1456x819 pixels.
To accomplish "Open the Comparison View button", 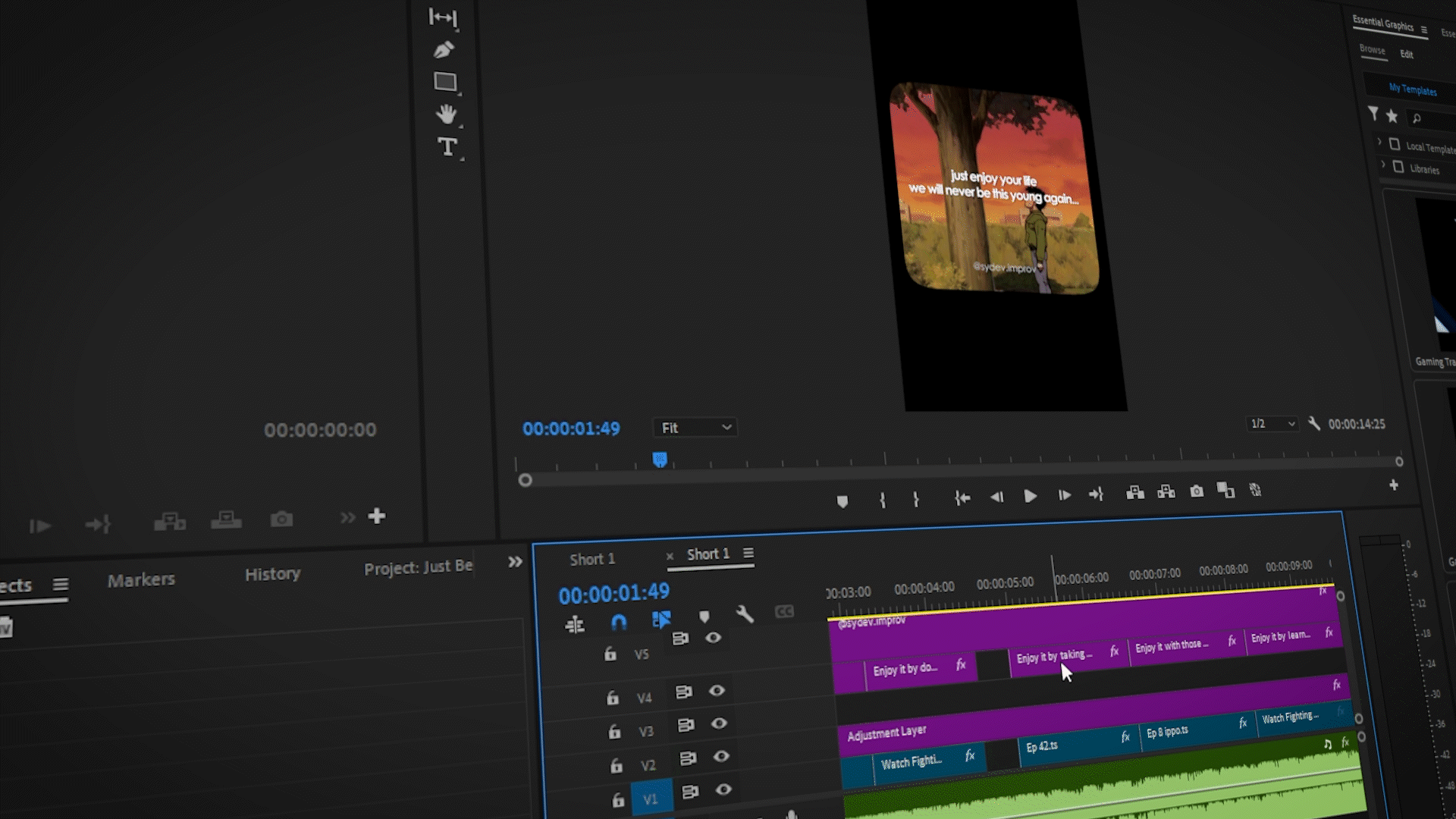I will point(1225,490).
